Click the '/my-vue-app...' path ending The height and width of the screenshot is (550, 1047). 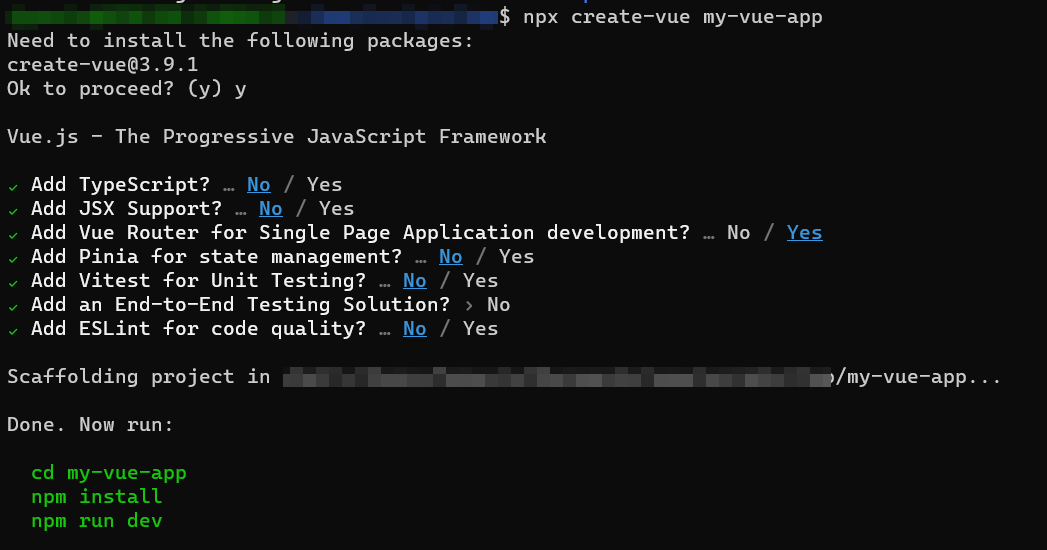click(918, 377)
